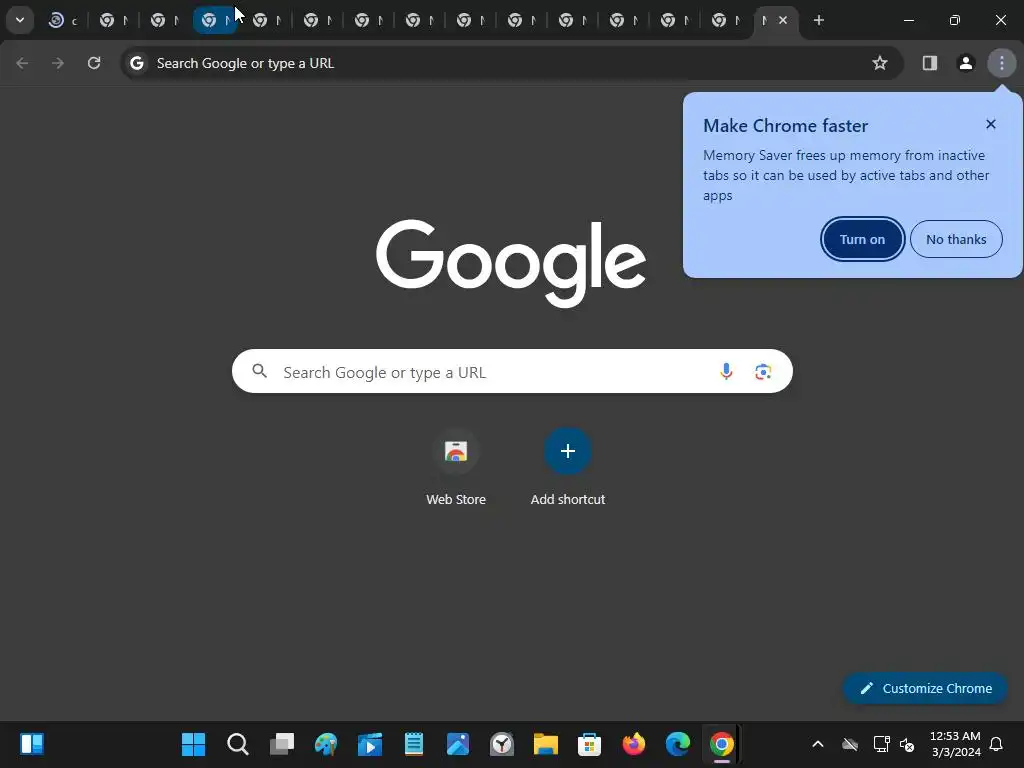Image resolution: width=1024 pixels, height=768 pixels.
Task: Click the Web Store label text
Action: pos(456,499)
